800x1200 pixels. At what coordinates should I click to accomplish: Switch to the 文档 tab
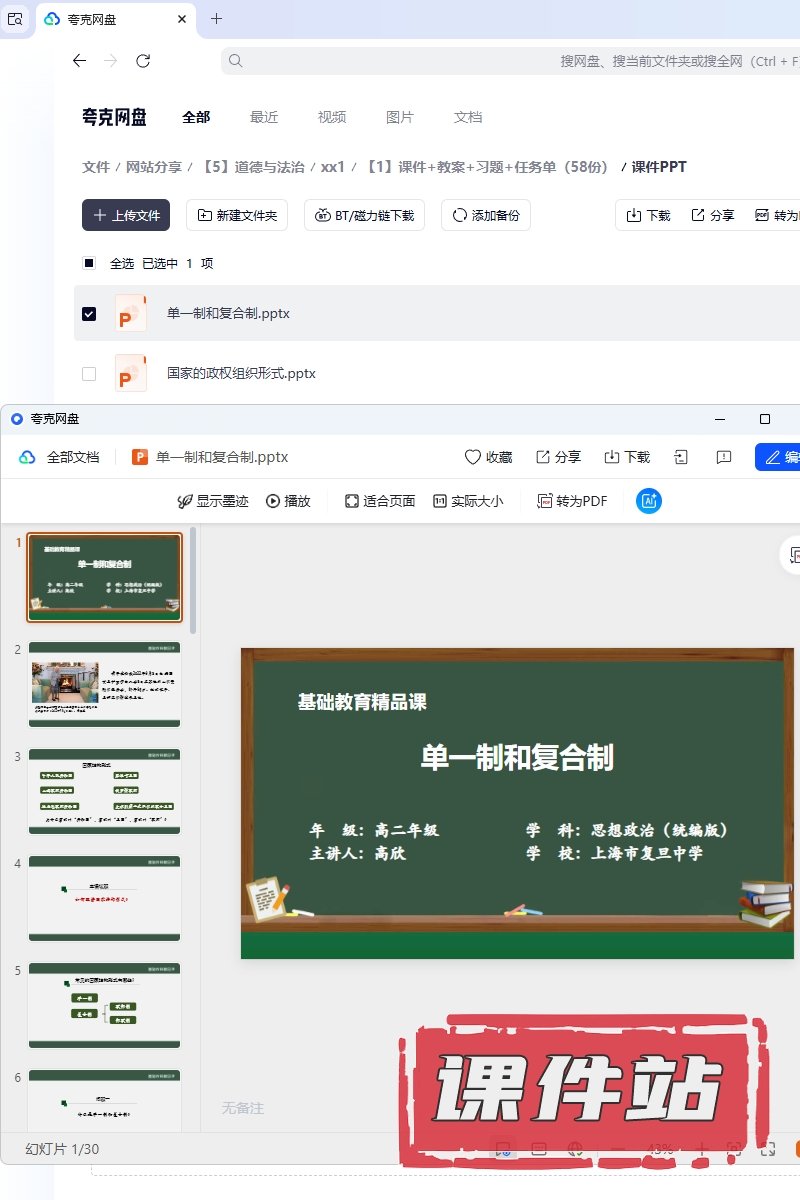click(x=468, y=117)
